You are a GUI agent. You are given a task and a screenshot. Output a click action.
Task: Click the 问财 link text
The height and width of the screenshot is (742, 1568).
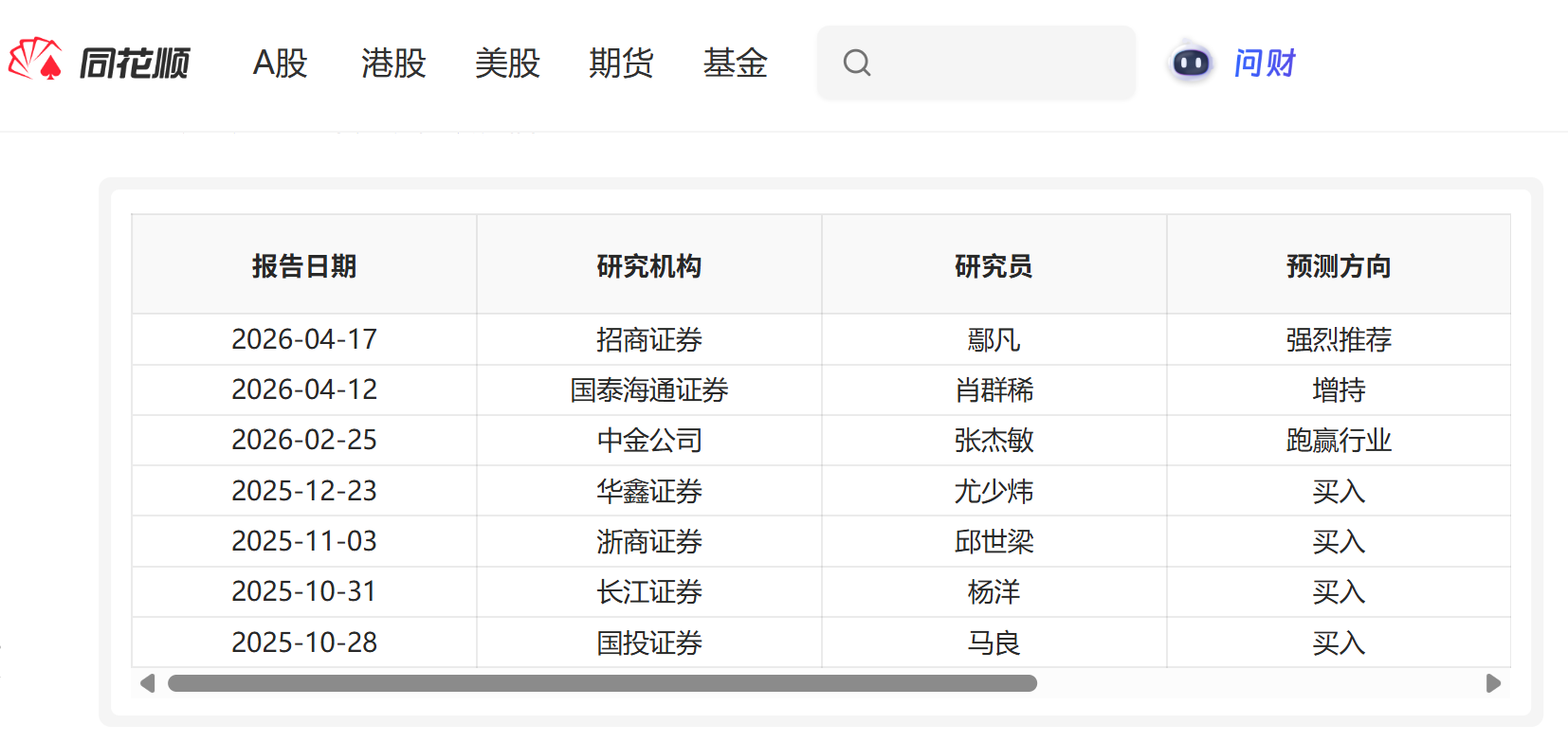pos(1264,63)
